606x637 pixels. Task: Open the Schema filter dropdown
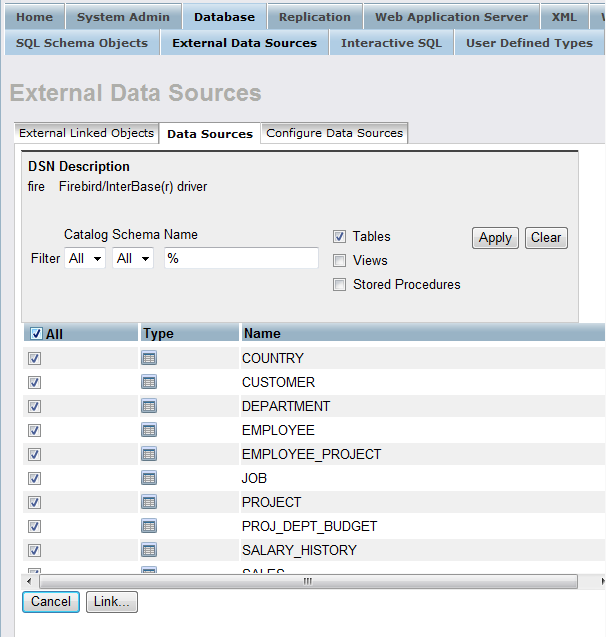[133, 258]
